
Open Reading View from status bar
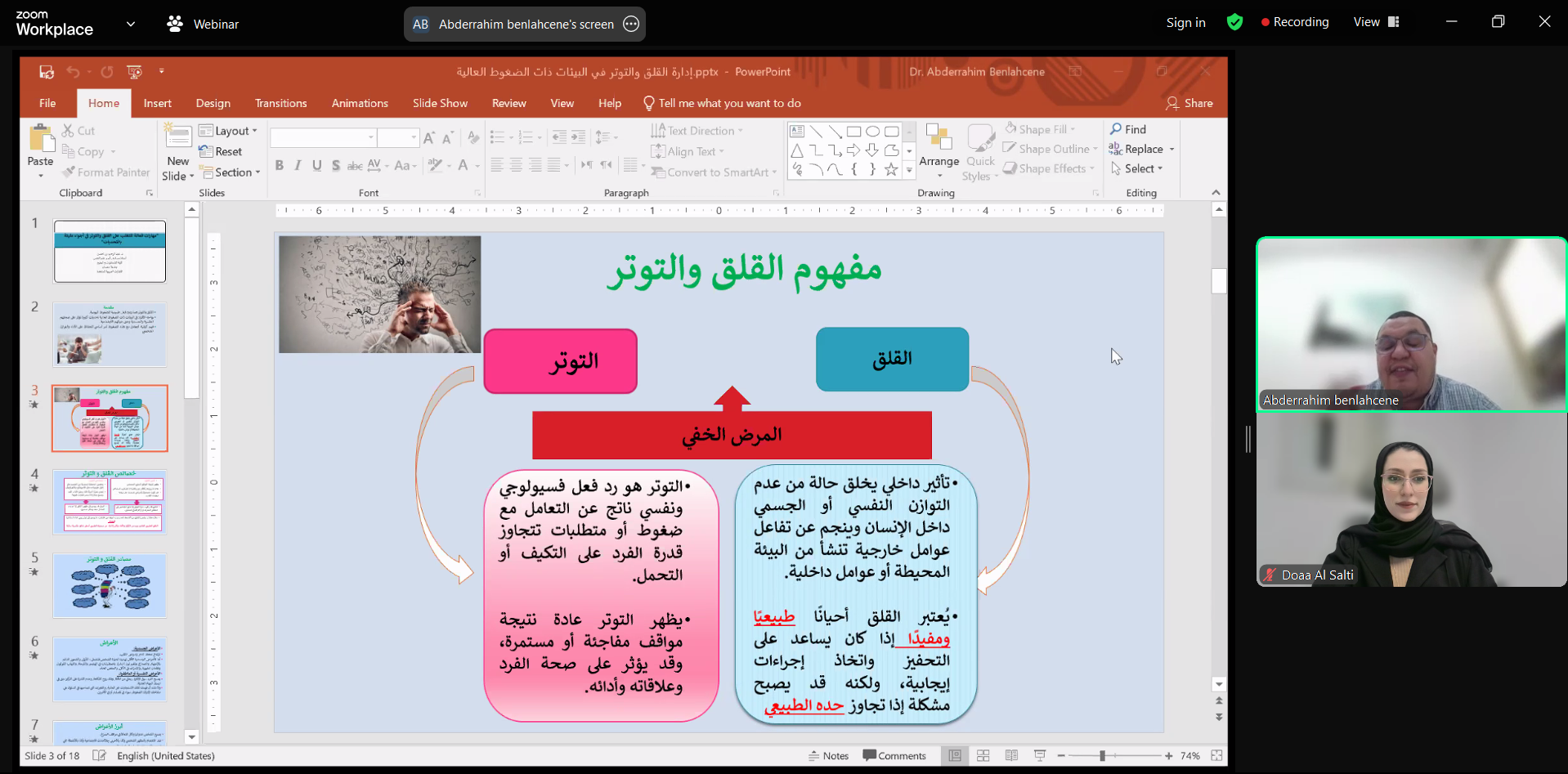[x=1011, y=756]
